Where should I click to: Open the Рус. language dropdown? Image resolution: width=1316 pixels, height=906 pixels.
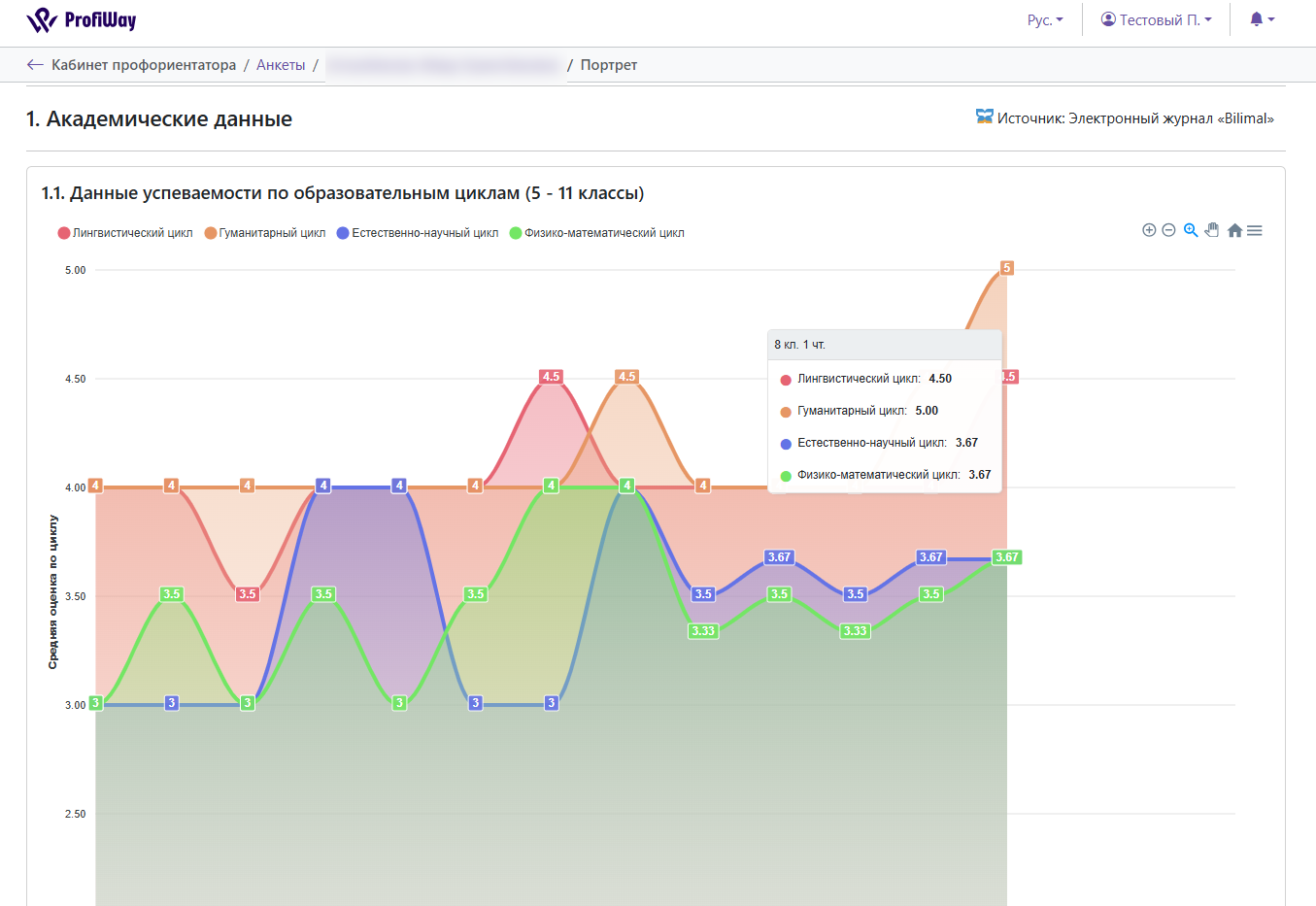pos(1045,20)
